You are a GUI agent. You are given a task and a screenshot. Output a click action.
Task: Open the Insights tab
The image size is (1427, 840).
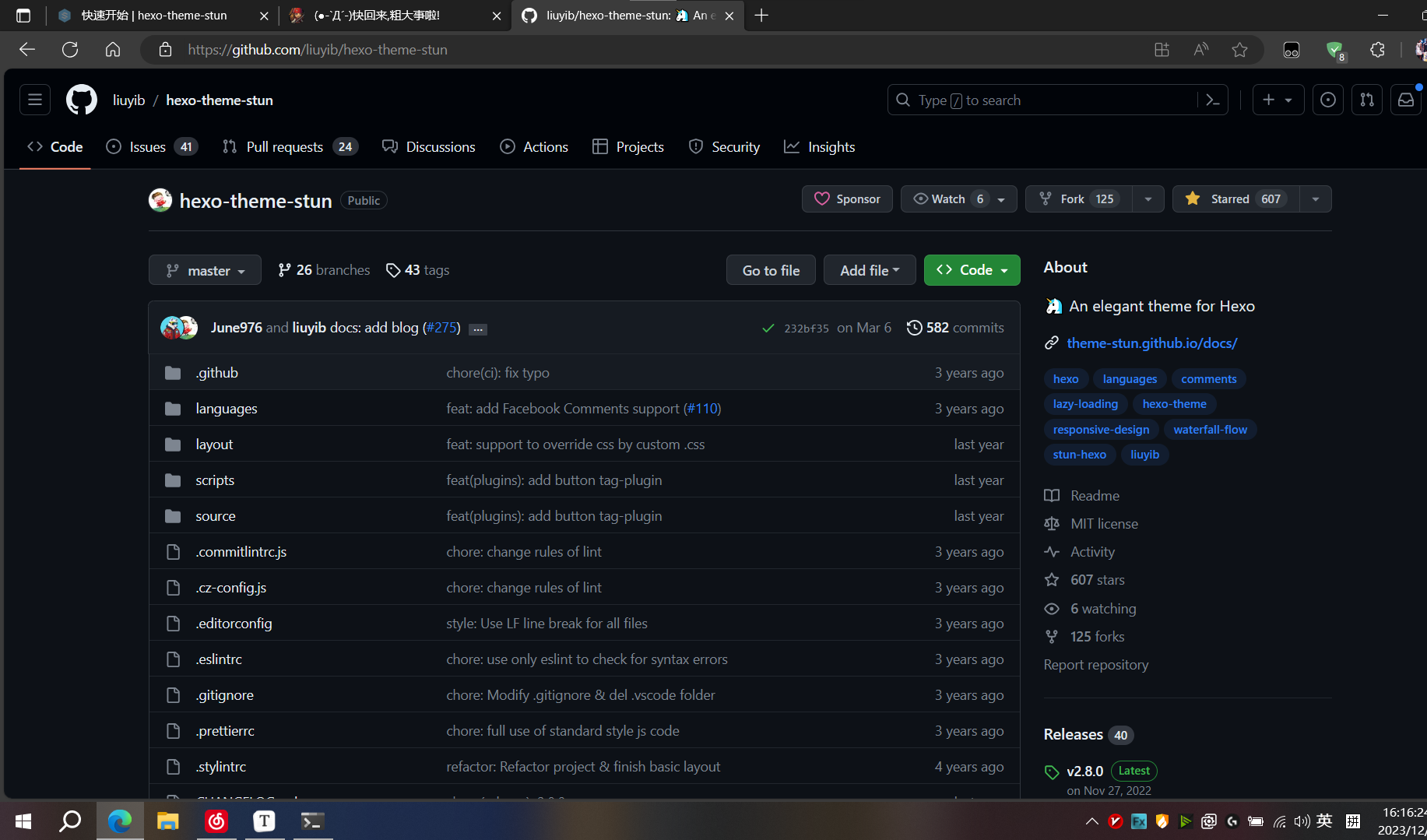(819, 147)
